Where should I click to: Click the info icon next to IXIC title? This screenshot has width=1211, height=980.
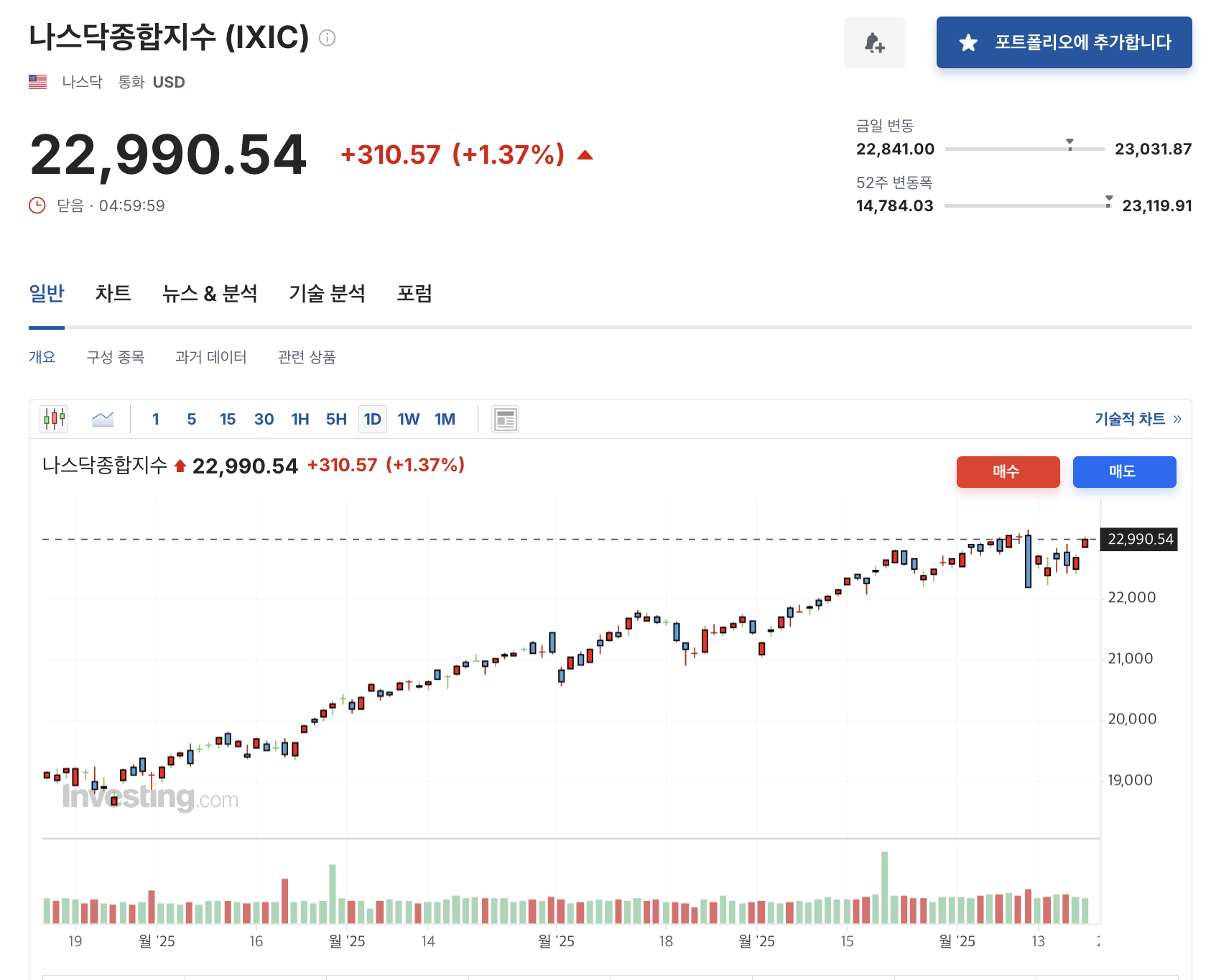(x=329, y=39)
